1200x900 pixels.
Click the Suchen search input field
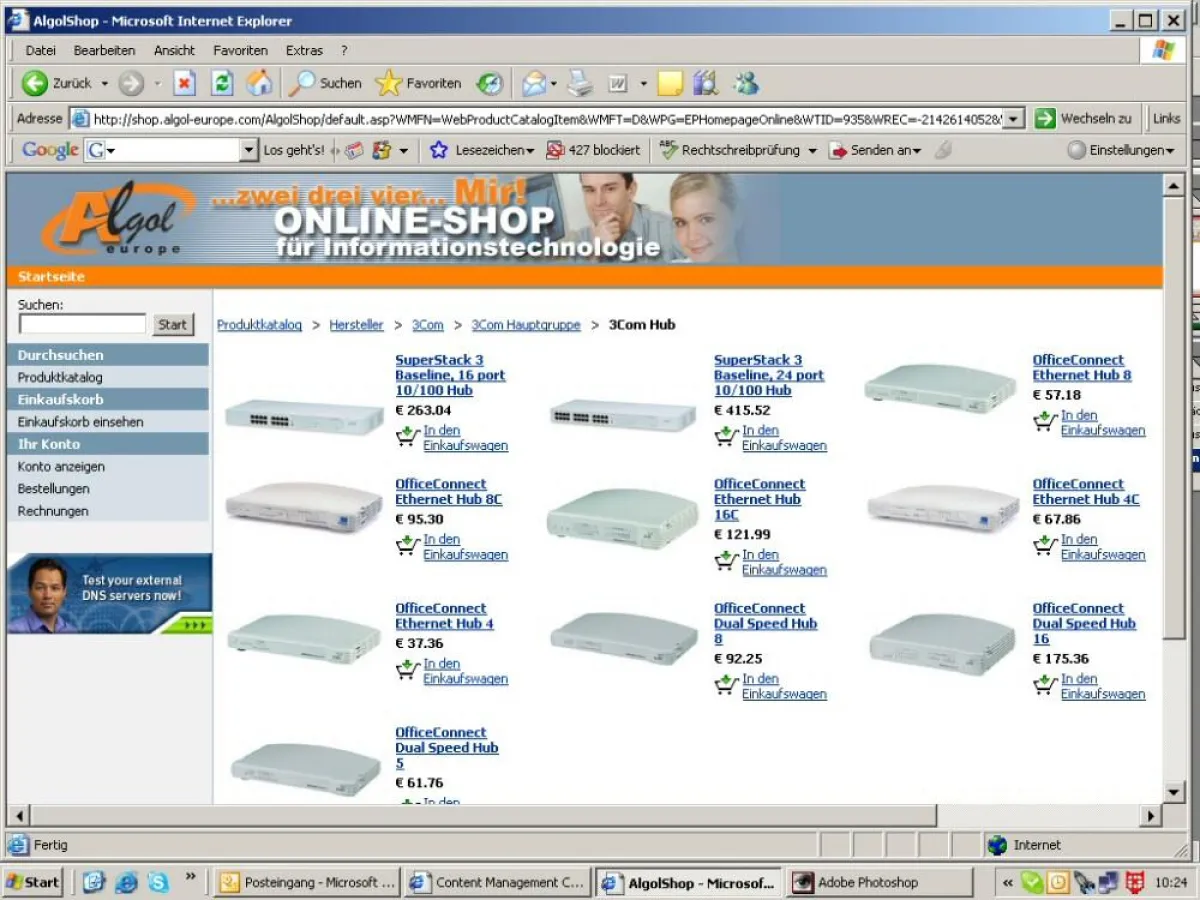(x=82, y=323)
